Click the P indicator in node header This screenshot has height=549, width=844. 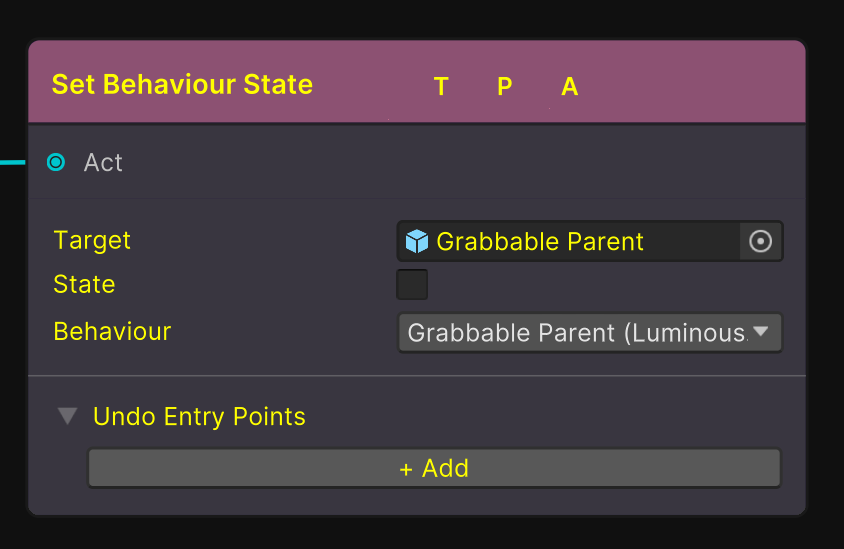click(505, 87)
